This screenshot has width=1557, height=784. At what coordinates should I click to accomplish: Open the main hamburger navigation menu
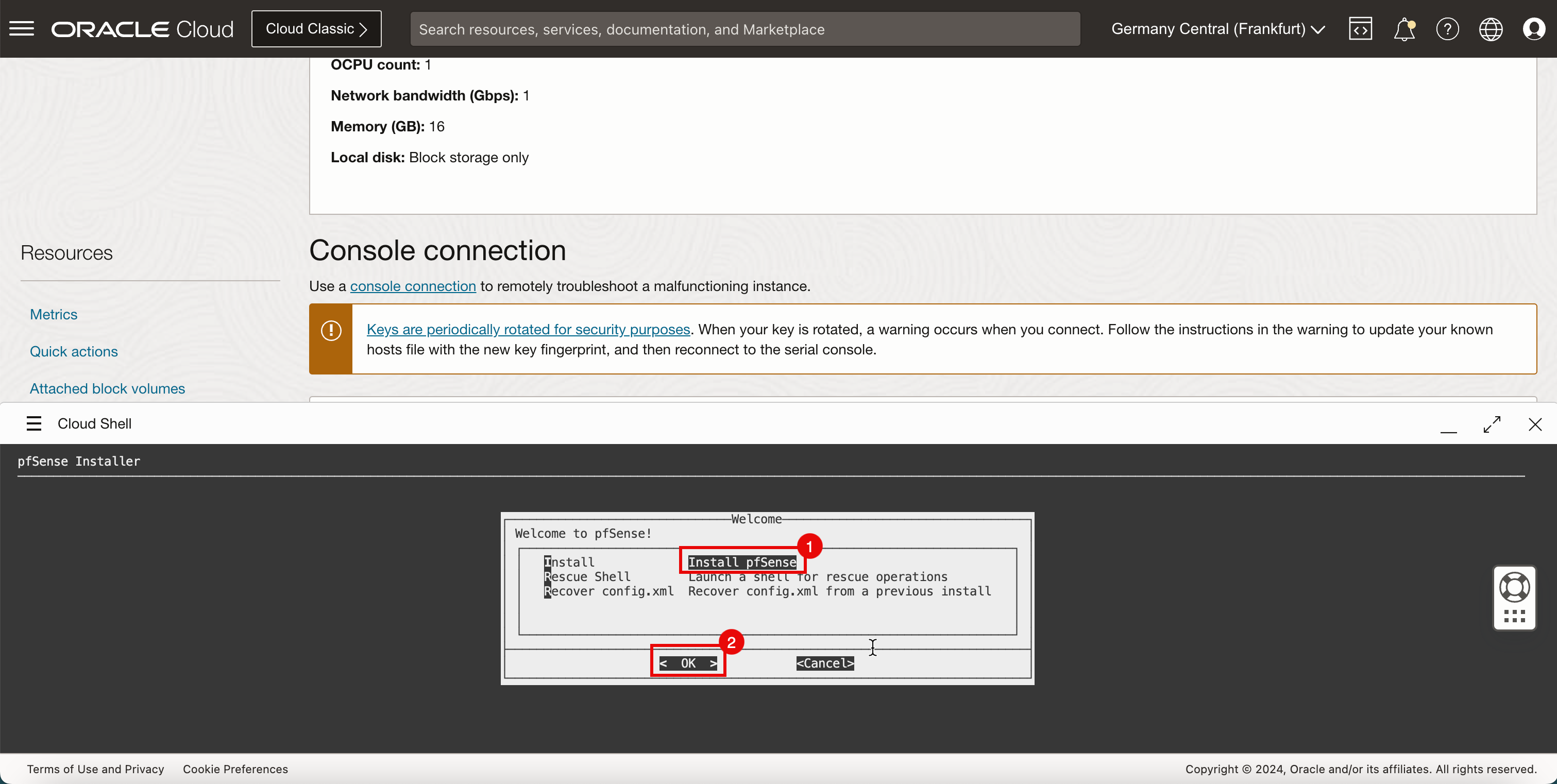(x=22, y=28)
